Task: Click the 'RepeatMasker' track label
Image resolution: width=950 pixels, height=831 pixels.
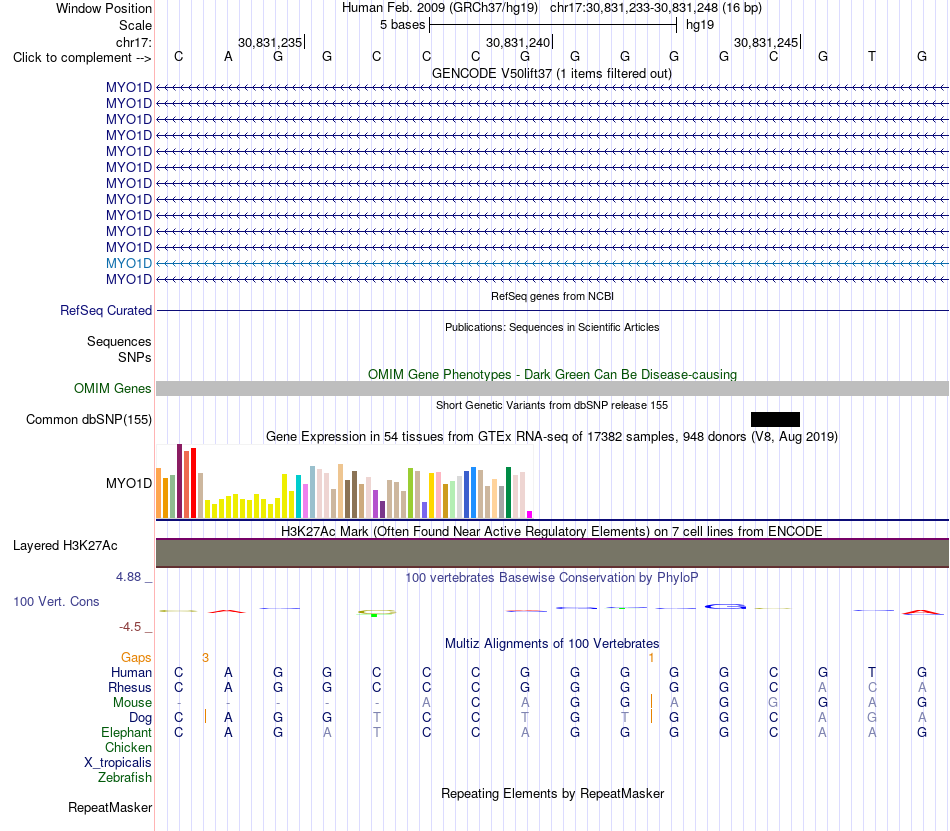Action: [x=110, y=807]
